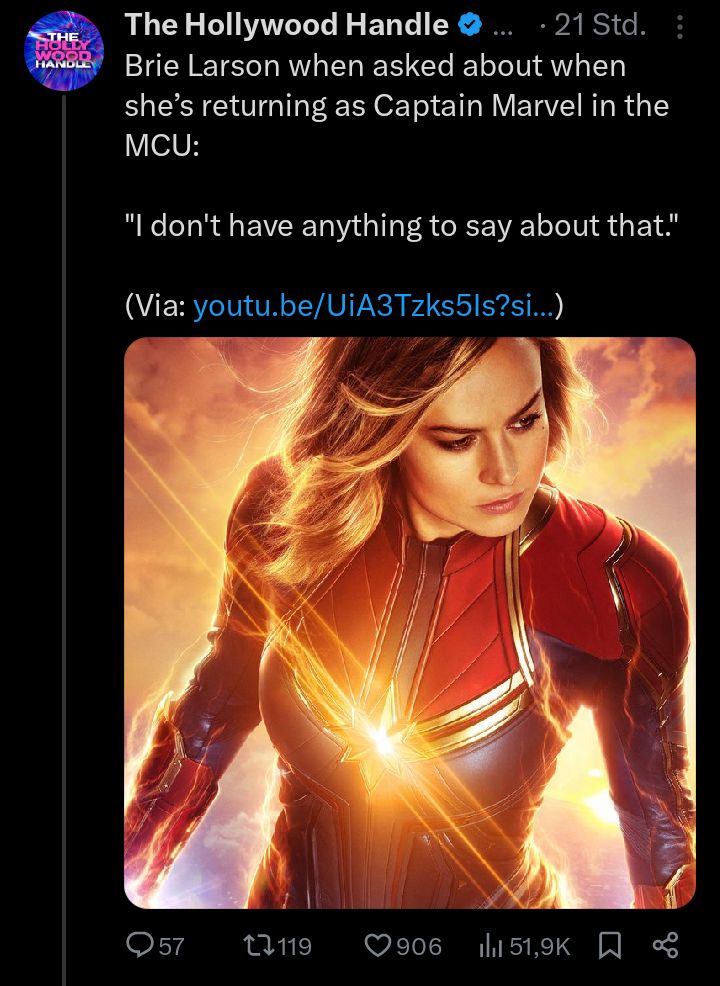Open the share post icon
The height and width of the screenshot is (986, 720).
(x=665, y=945)
